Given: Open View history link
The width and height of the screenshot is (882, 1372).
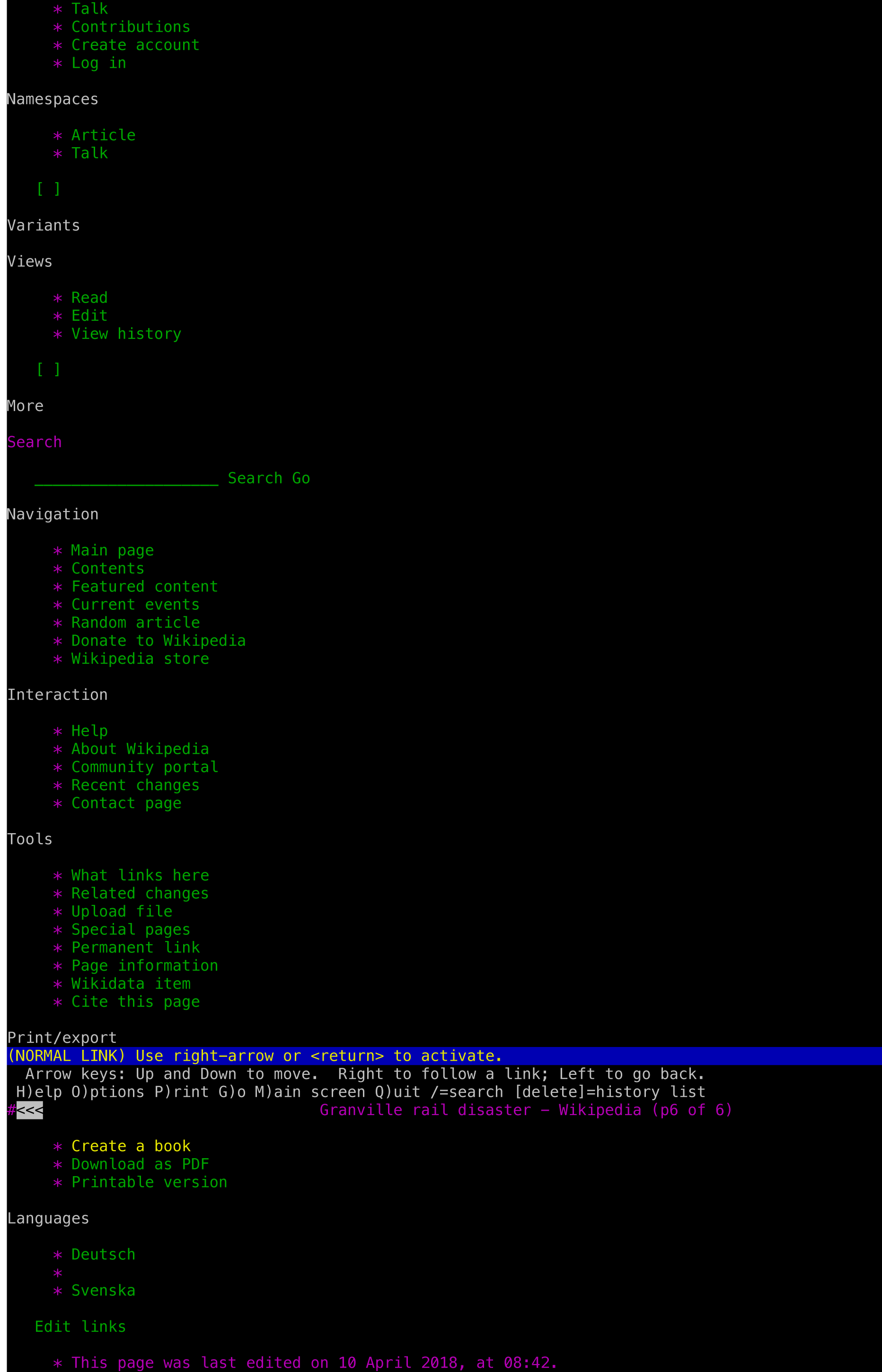Looking at the screenshot, I should pyautogui.click(x=126, y=334).
